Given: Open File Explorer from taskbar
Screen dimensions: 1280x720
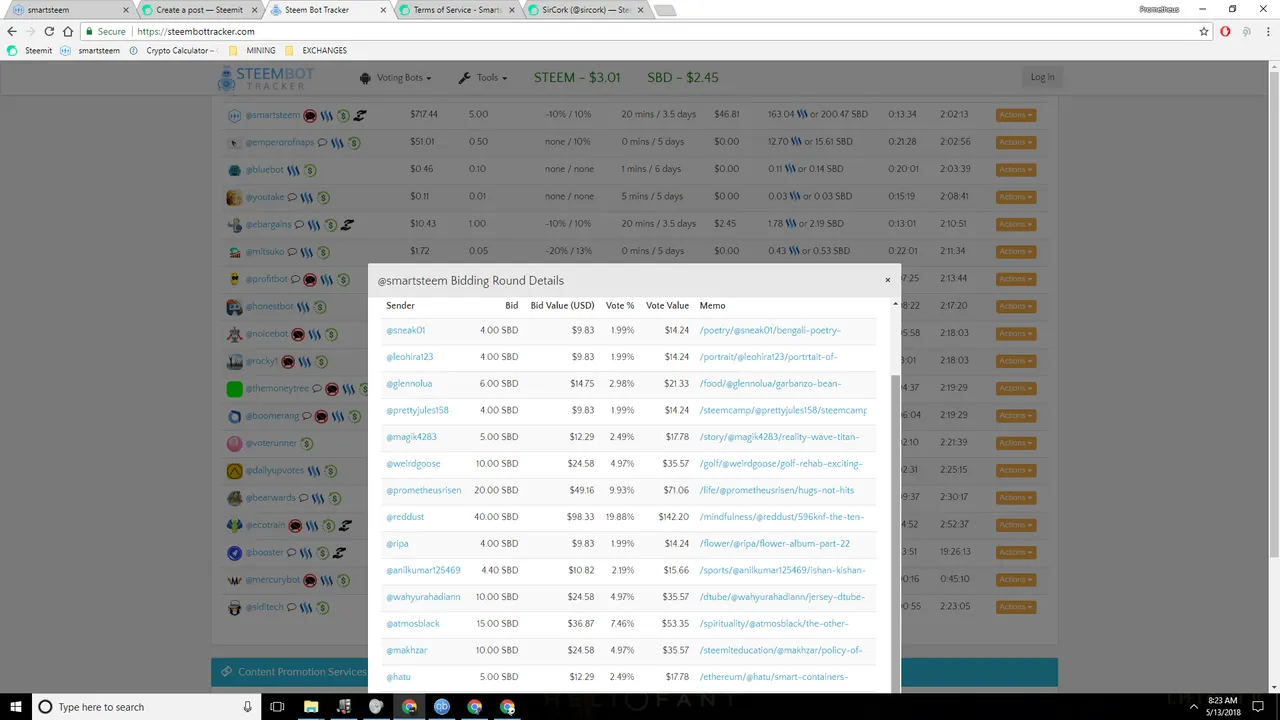Looking at the screenshot, I should click(x=311, y=707).
